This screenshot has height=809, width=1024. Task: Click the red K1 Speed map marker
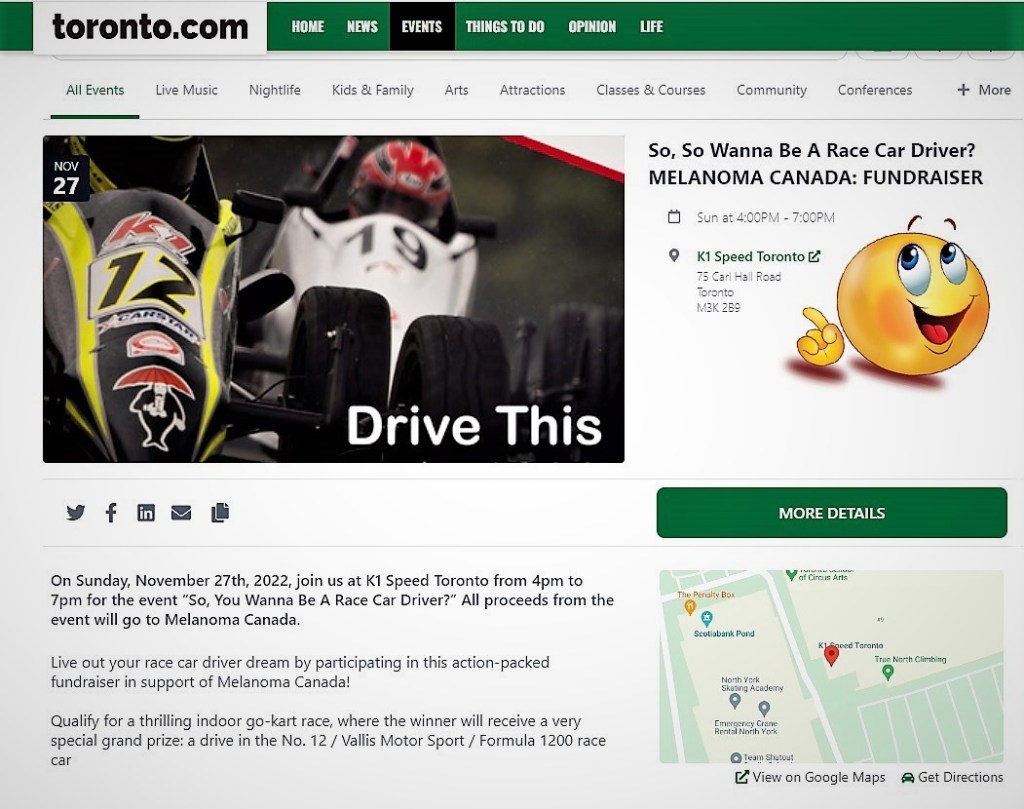pyautogui.click(x=831, y=655)
